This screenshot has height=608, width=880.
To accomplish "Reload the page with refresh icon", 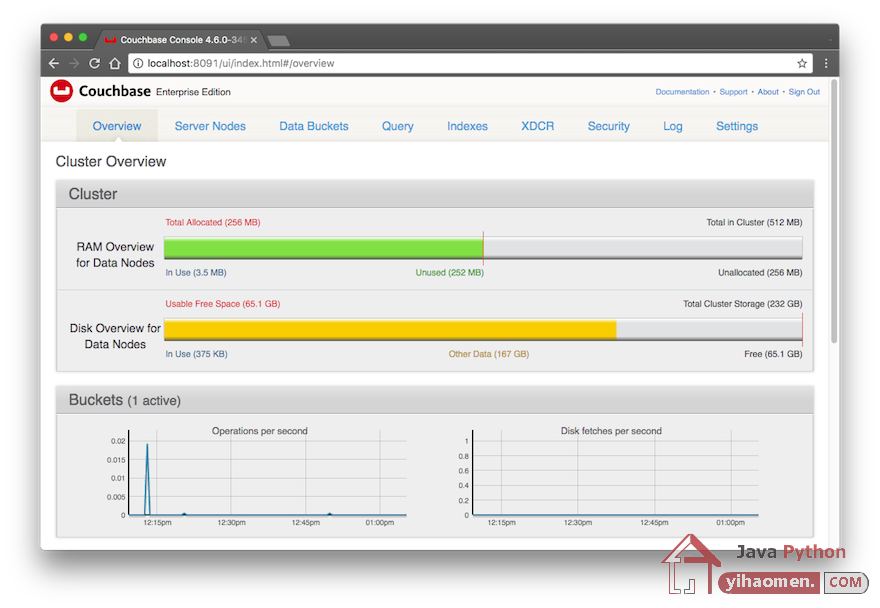I will point(94,63).
